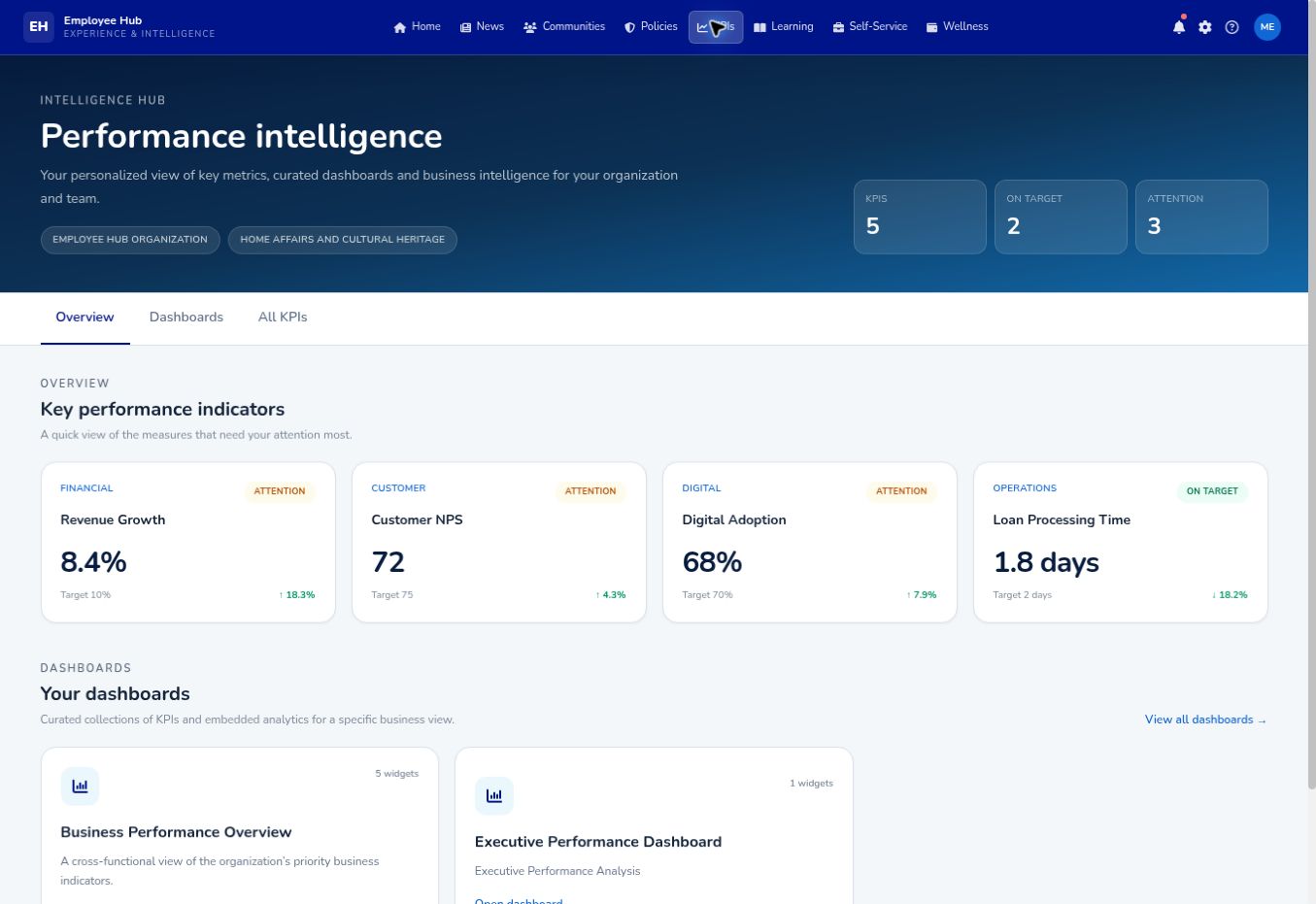Viewport: 1316px width, 904px height.
Task: Go to the Learning section
Action: (784, 27)
